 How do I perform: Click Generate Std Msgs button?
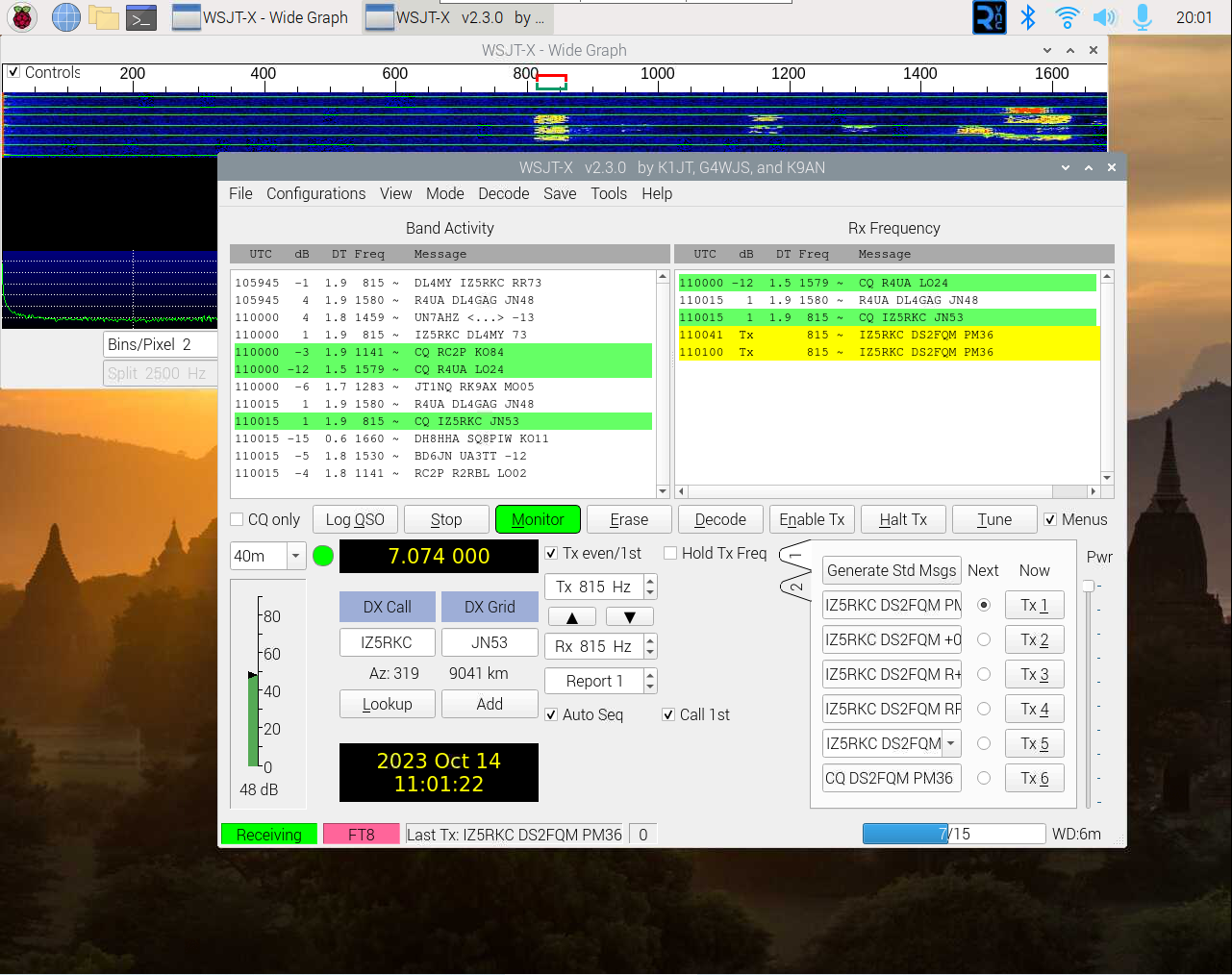892,570
